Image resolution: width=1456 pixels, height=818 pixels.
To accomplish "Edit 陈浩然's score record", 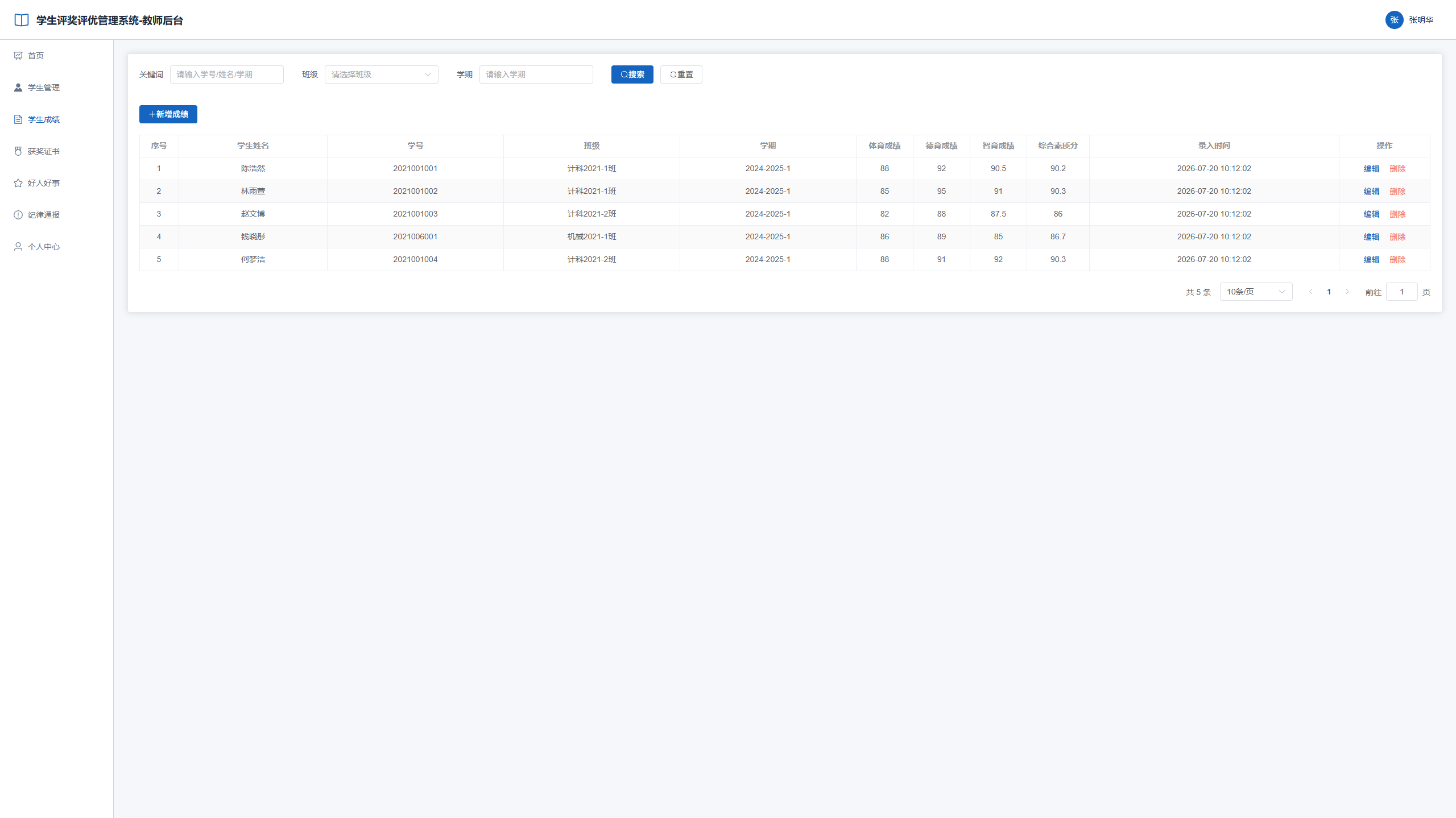I will pos(1371,169).
